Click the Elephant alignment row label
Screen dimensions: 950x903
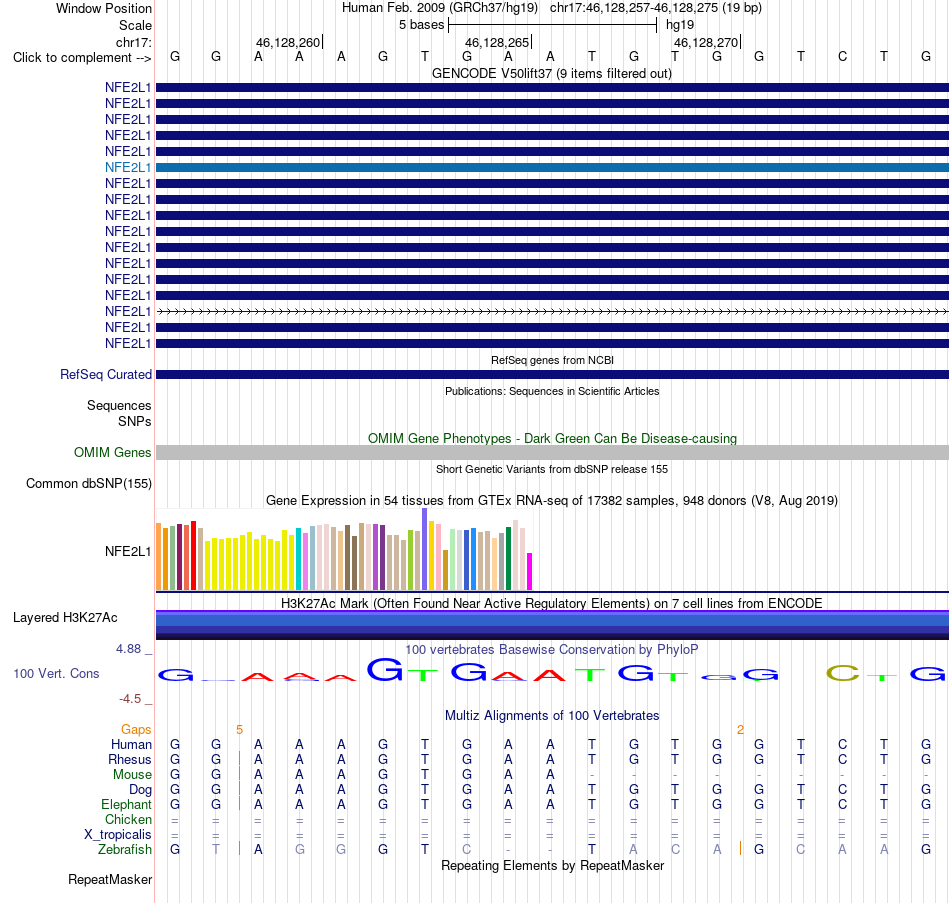point(127,805)
